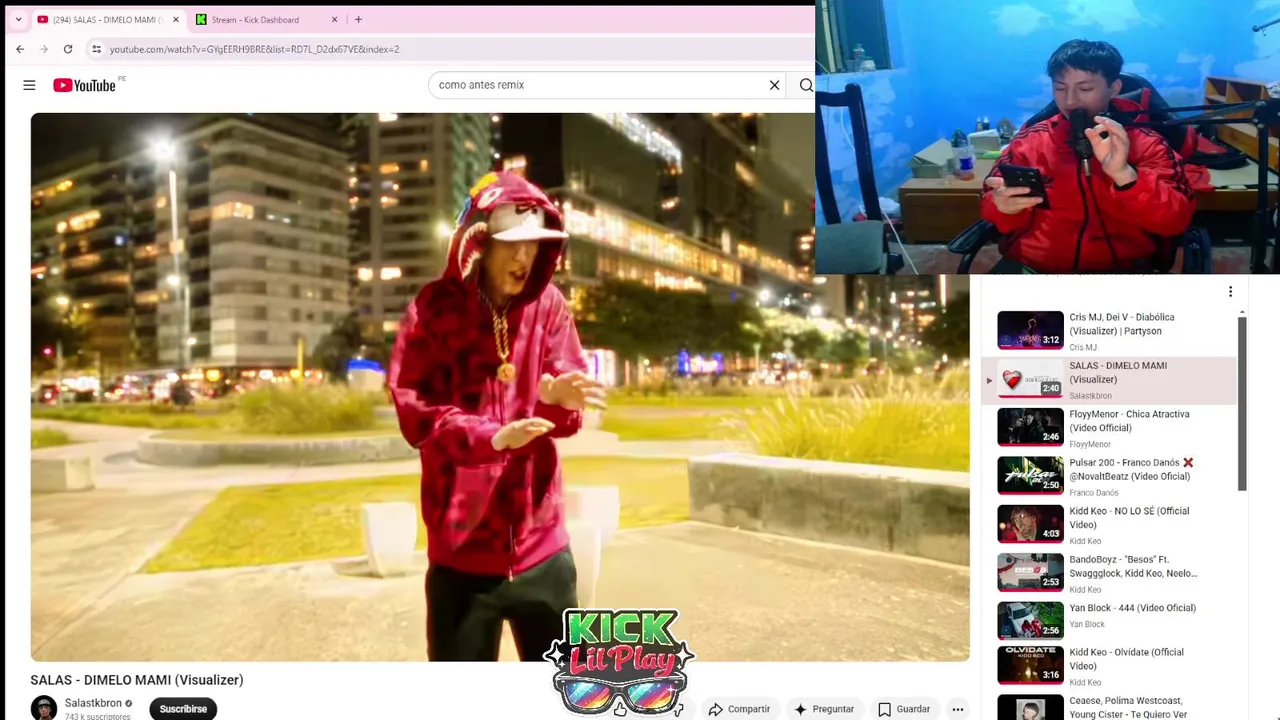
Task: Open playlist options three-dot menu
Action: coord(1230,292)
